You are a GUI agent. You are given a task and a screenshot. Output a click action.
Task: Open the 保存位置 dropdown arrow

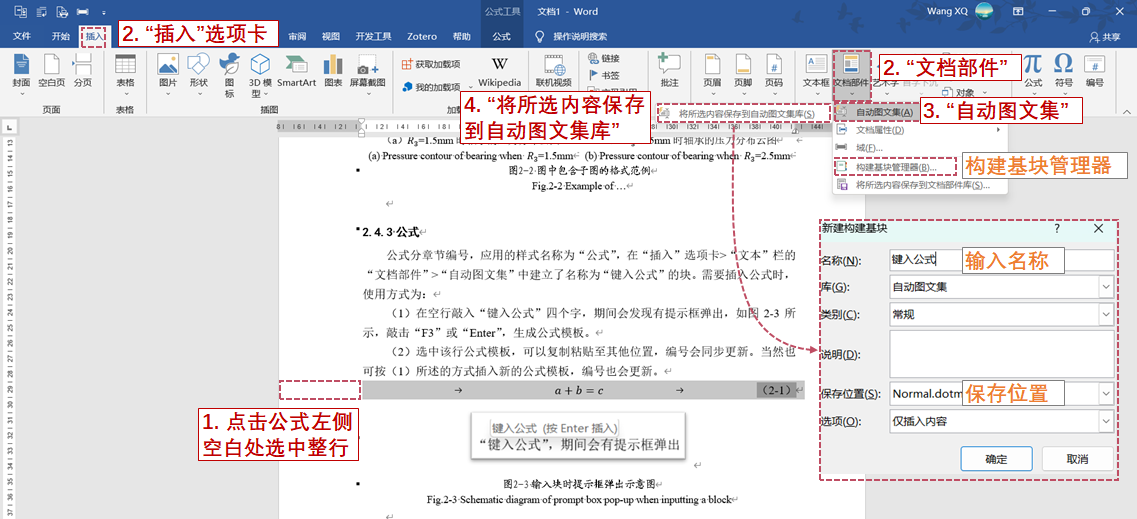1105,394
